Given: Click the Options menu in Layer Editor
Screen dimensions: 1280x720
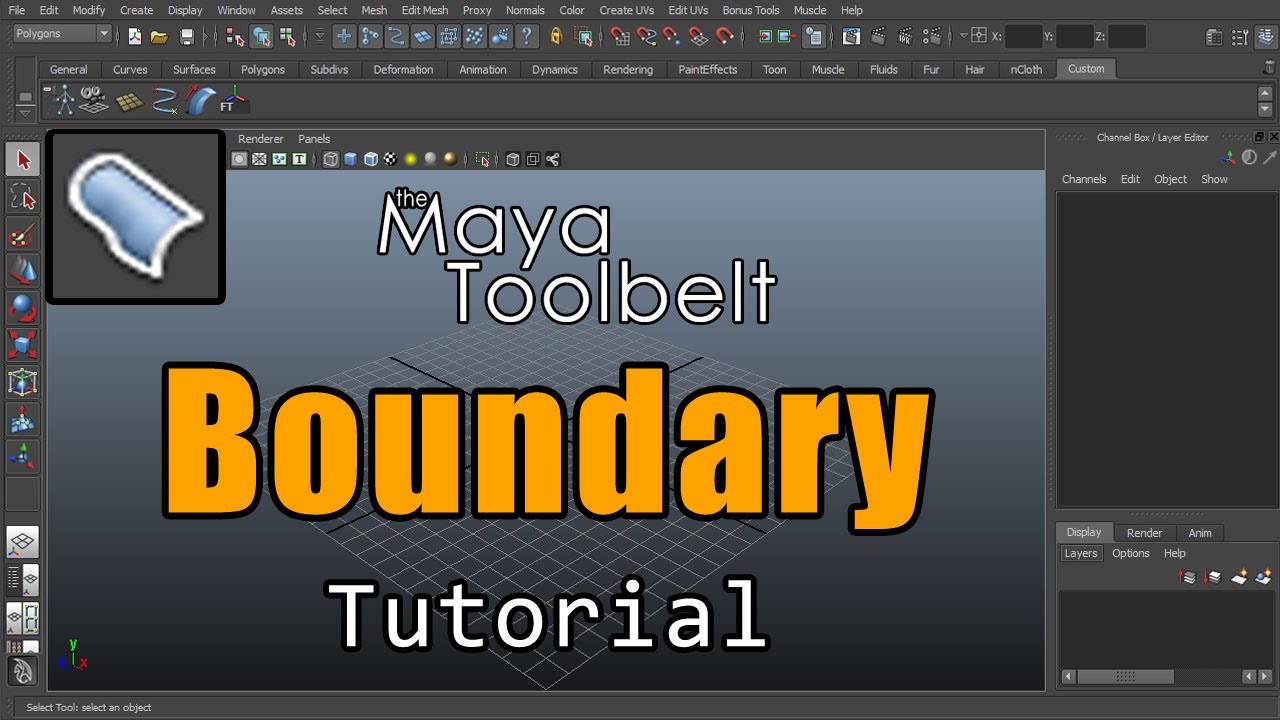Looking at the screenshot, I should [1130, 553].
